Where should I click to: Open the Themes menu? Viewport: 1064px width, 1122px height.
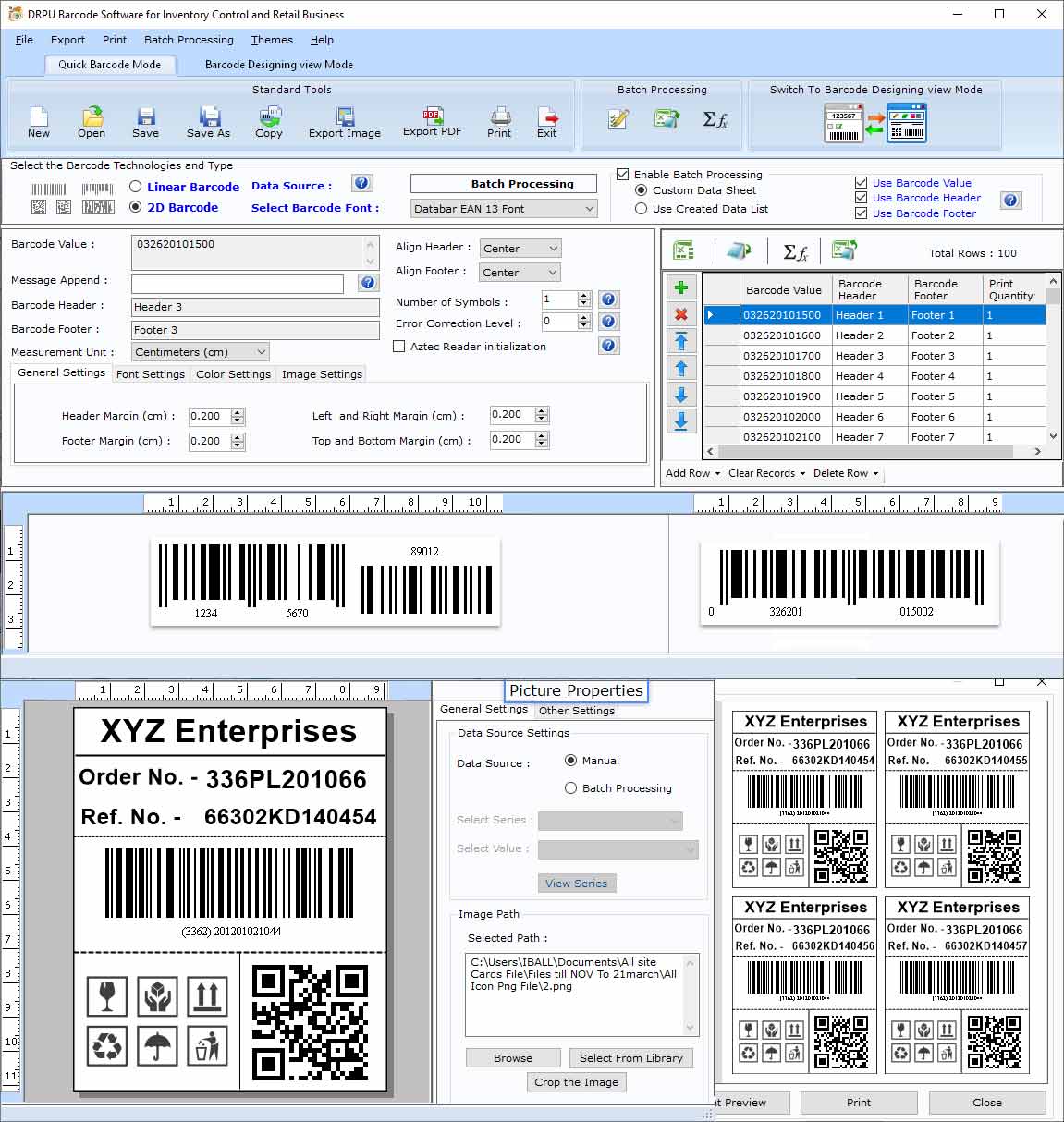(x=271, y=40)
